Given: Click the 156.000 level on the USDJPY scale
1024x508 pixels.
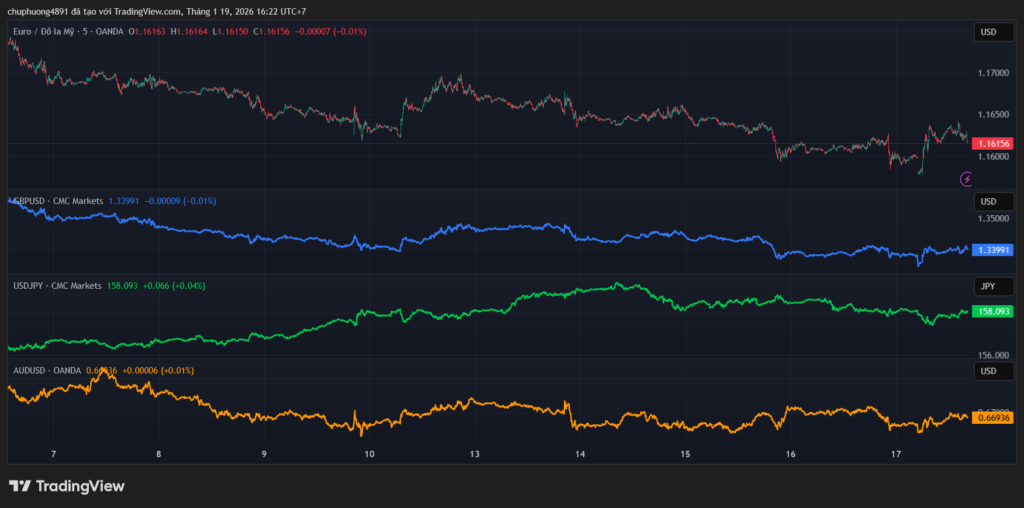Looking at the screenshot, I should point(993,355).
